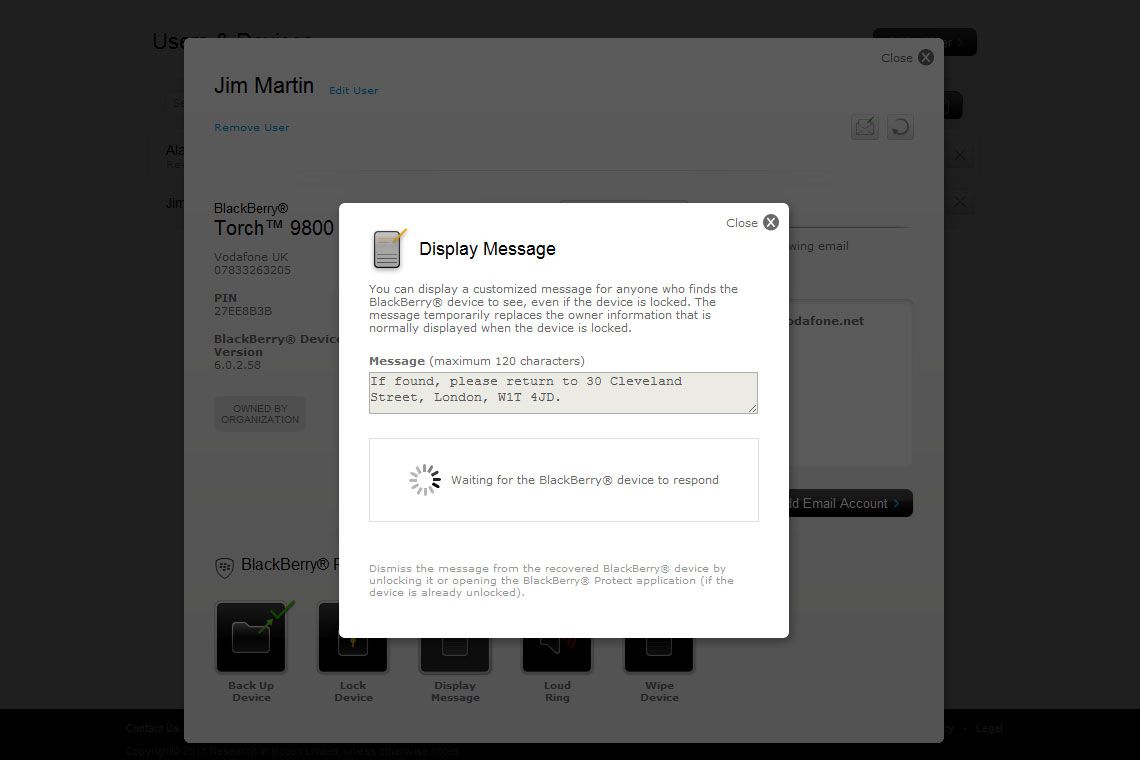Click the Loud Ring icon
Screen dimensions: 1140x760
point(557,653)
